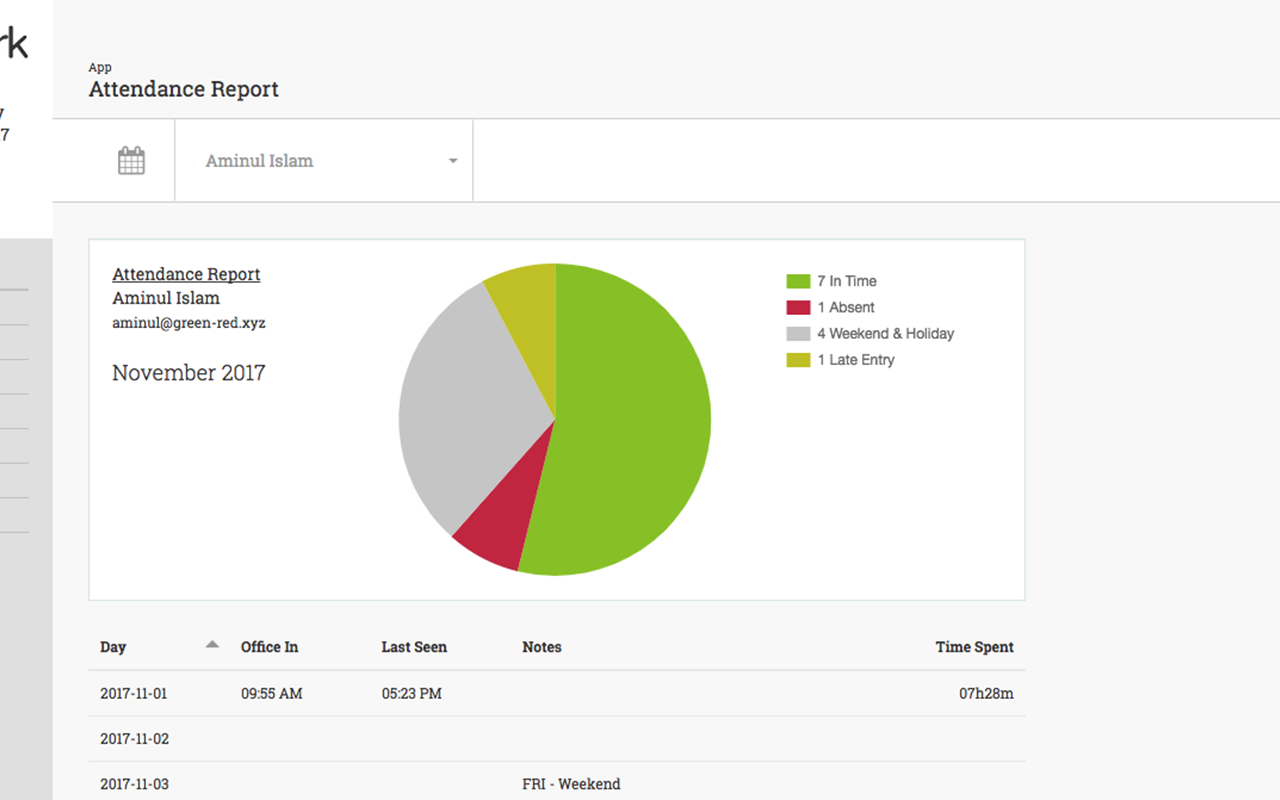Image resolution: width=1280 pixels, height=800 pixels.
Task: Click the aminul@green-red.xyz email
Action: point(189,323)
